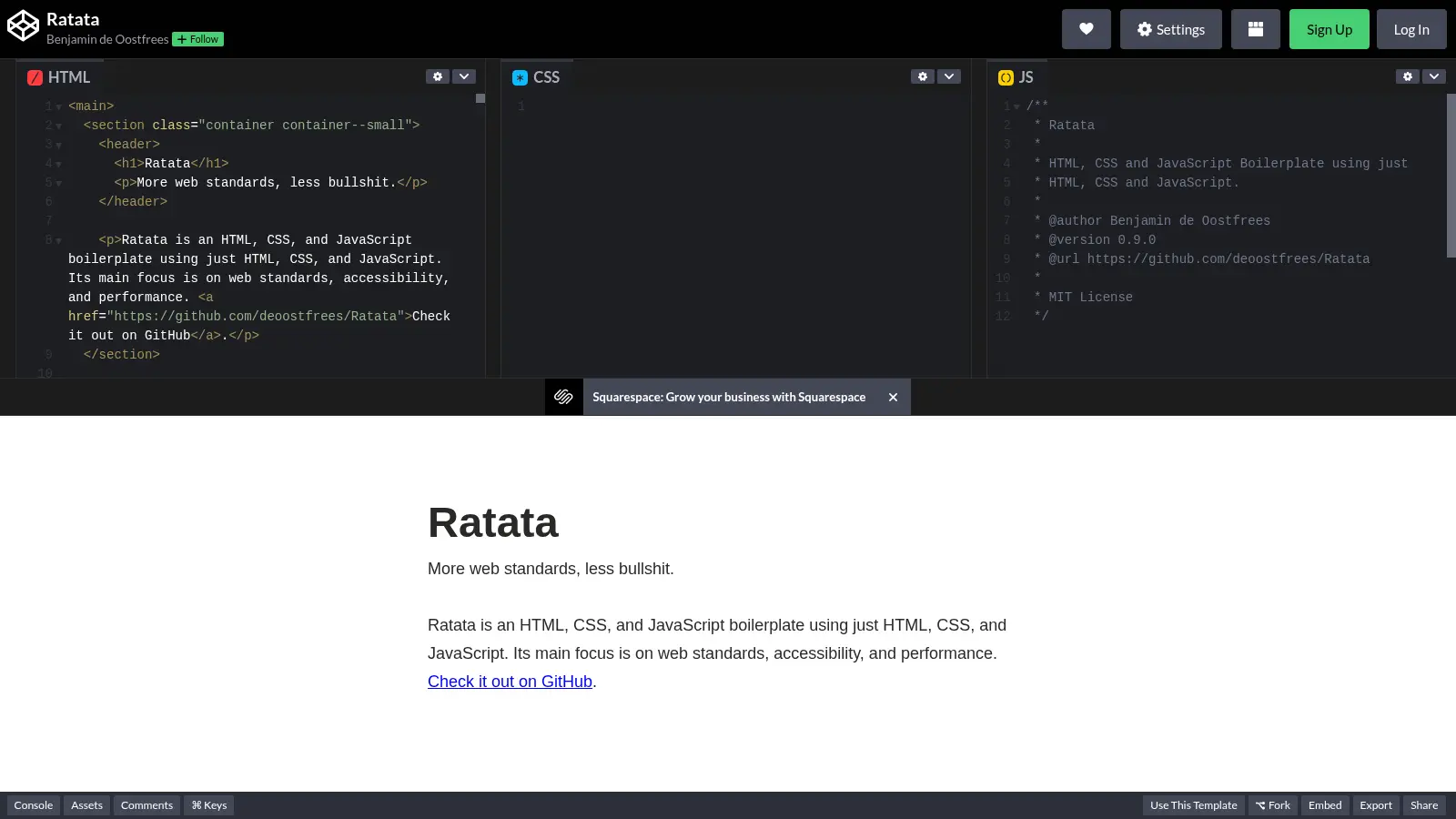Expand CSS editor dropdown chevron
This screenshot has width=1456, height=819.
coord(949,76)
